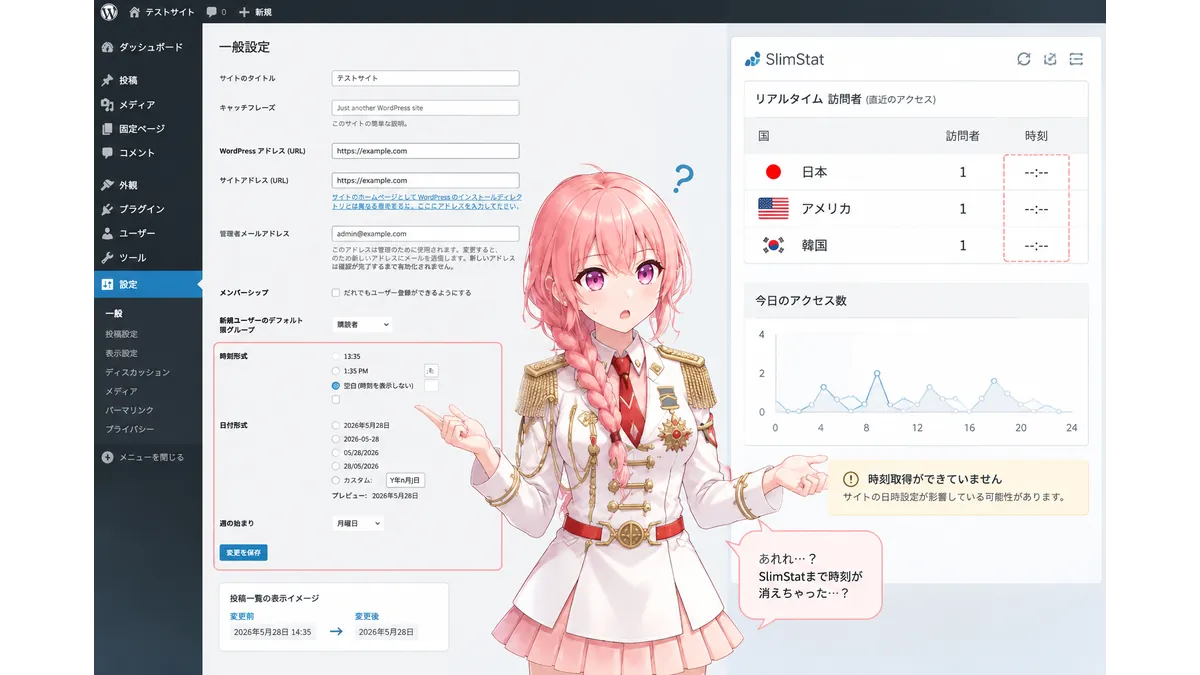Click the SlimStat export share icon
This screenshot has height=675, width=1200.
1050,59
